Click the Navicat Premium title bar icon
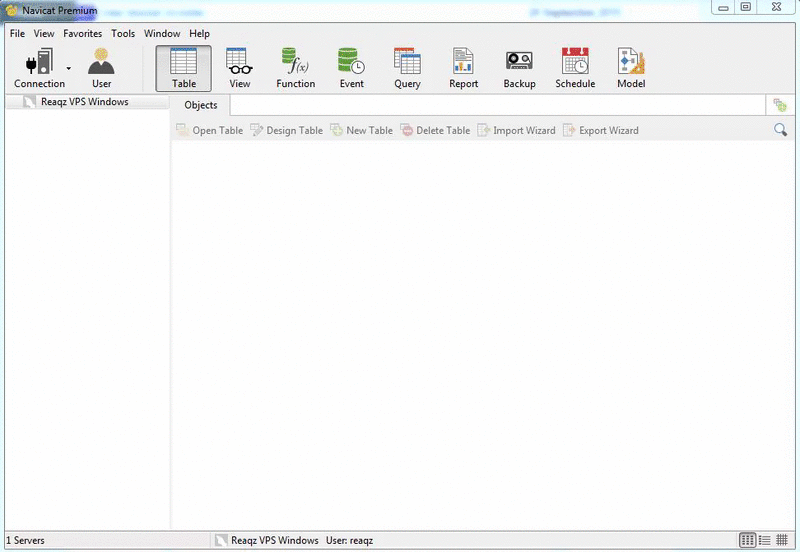This screenshot has height=552, width=800. pos(11,10)
